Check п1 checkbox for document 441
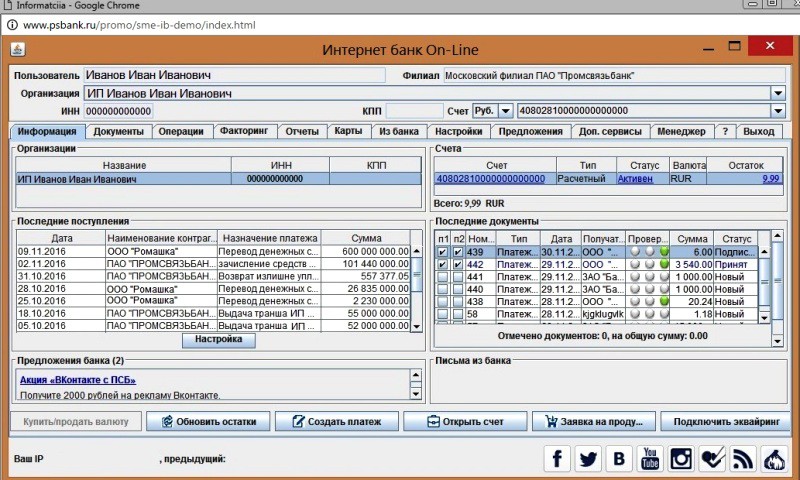The image size is (800, 480). tap(443, 277)
